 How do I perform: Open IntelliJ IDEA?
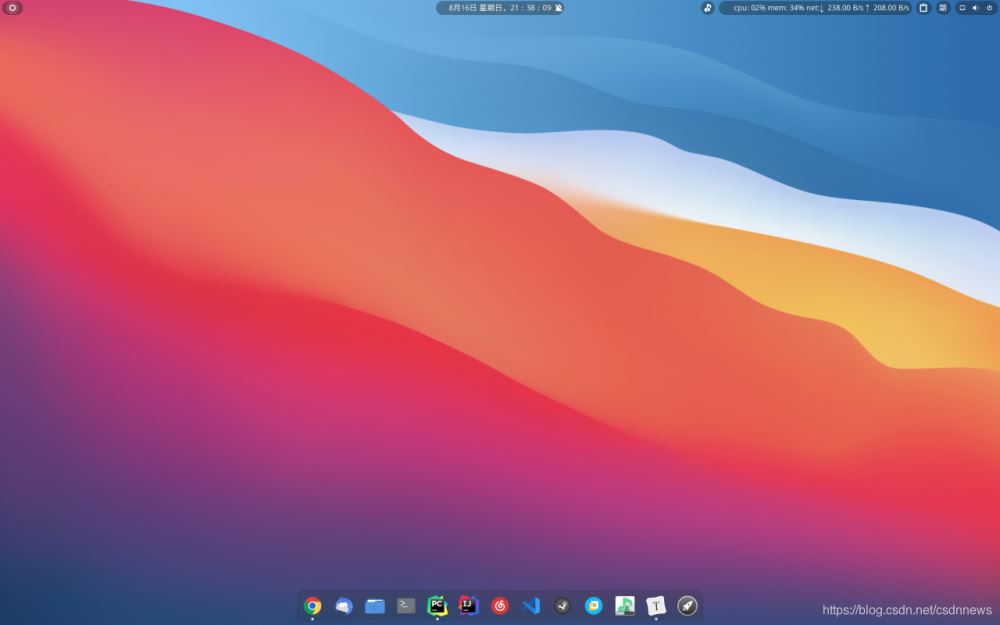[467, 605]
